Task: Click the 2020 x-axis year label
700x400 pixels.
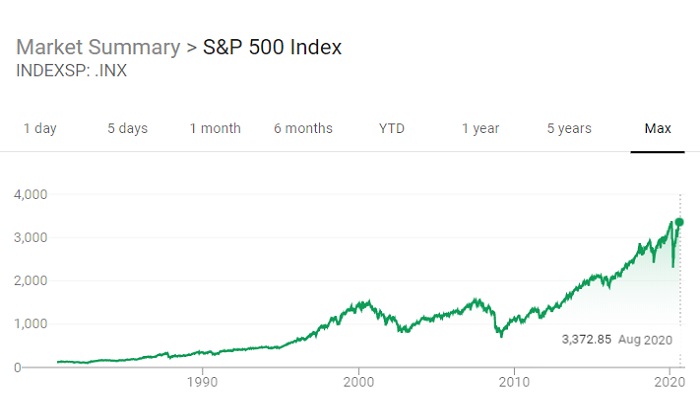Action: [x=669, y=382]
